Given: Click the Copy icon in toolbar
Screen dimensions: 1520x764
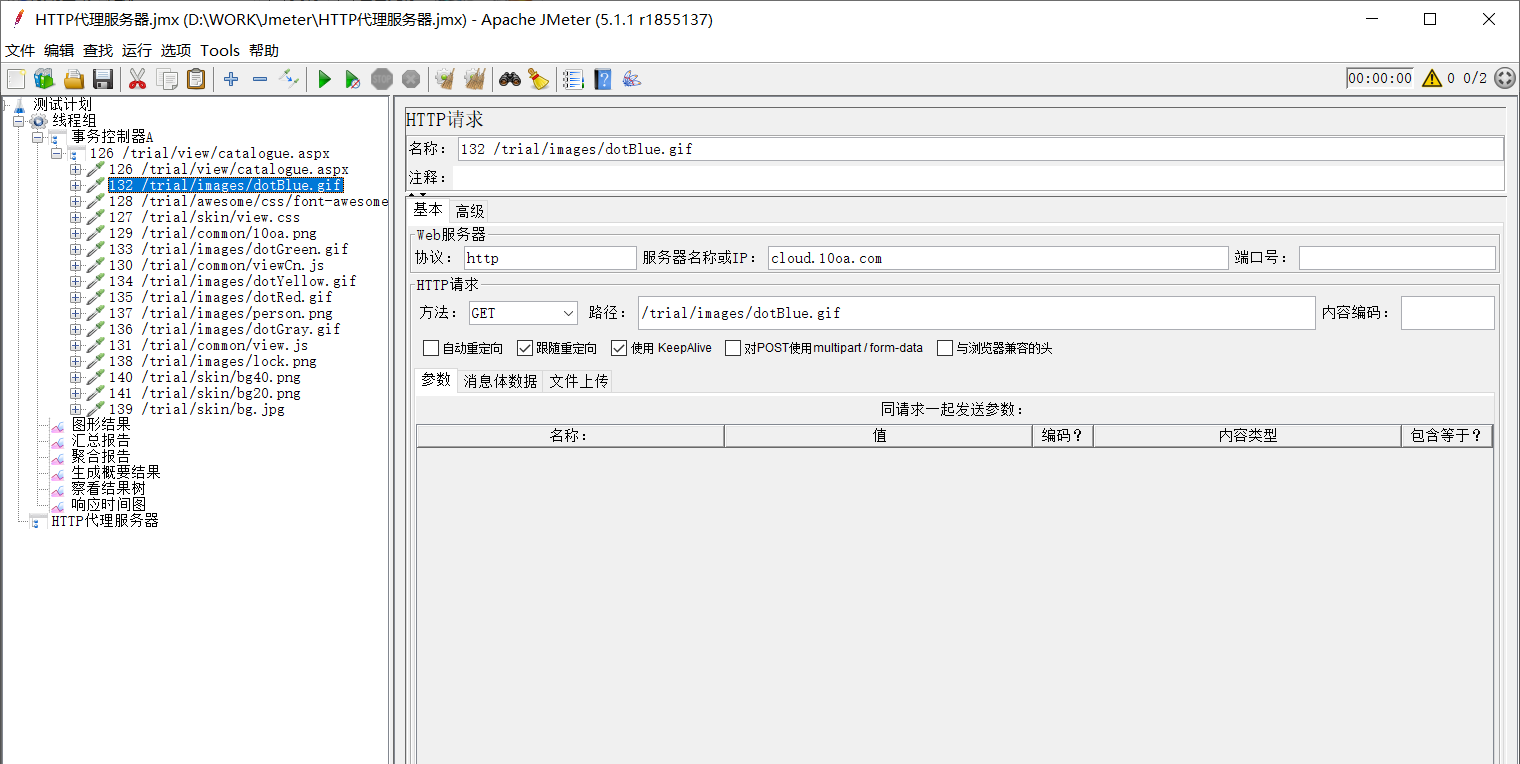Looking at the screenshot, I should coord(167,79).
